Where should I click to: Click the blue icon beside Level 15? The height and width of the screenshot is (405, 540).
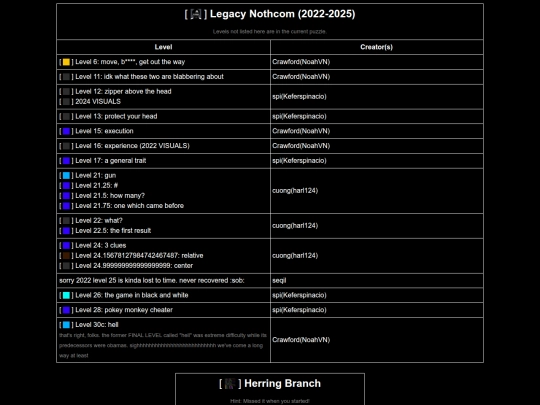tap(66, 131)
